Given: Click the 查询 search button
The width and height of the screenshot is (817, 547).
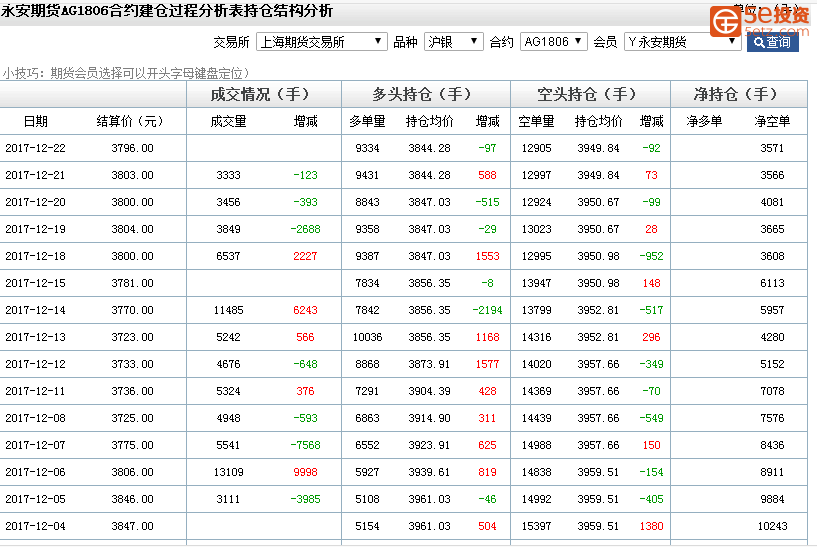Looking at the screenshot, I should coord(772,42).
